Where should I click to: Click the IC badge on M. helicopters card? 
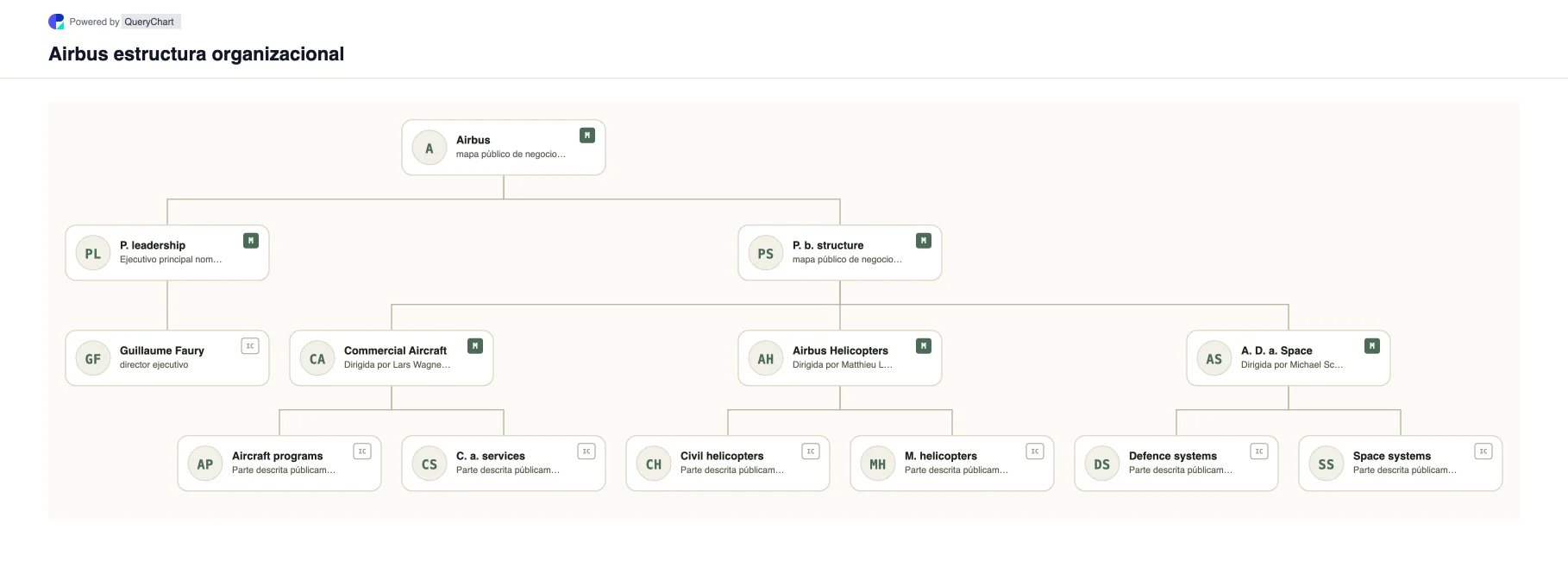click(x=1035, y=451)
